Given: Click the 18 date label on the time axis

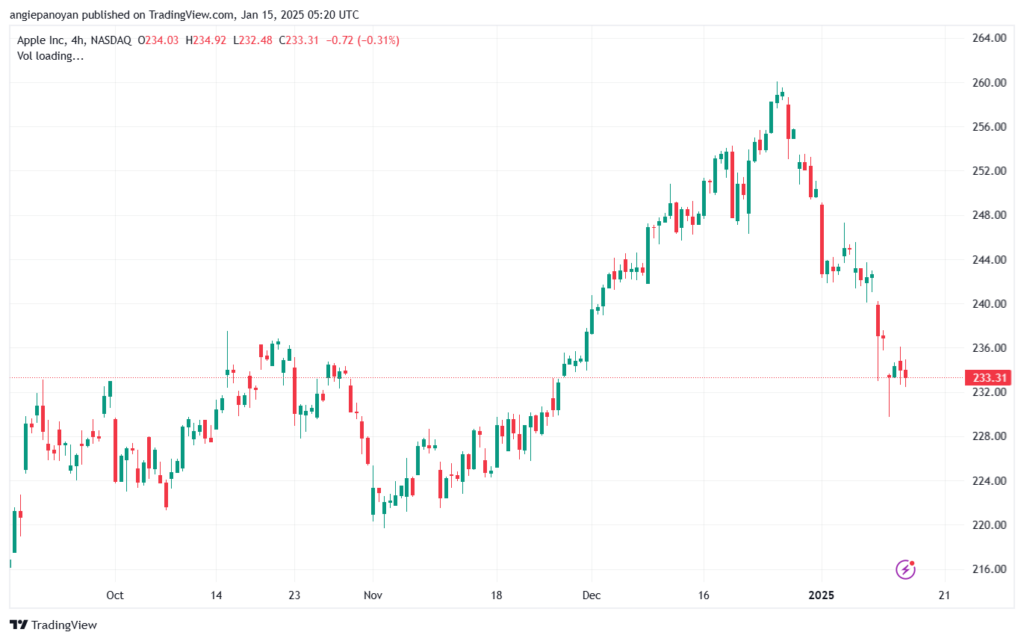Looking at the screenshot, I should pos(497,595).
